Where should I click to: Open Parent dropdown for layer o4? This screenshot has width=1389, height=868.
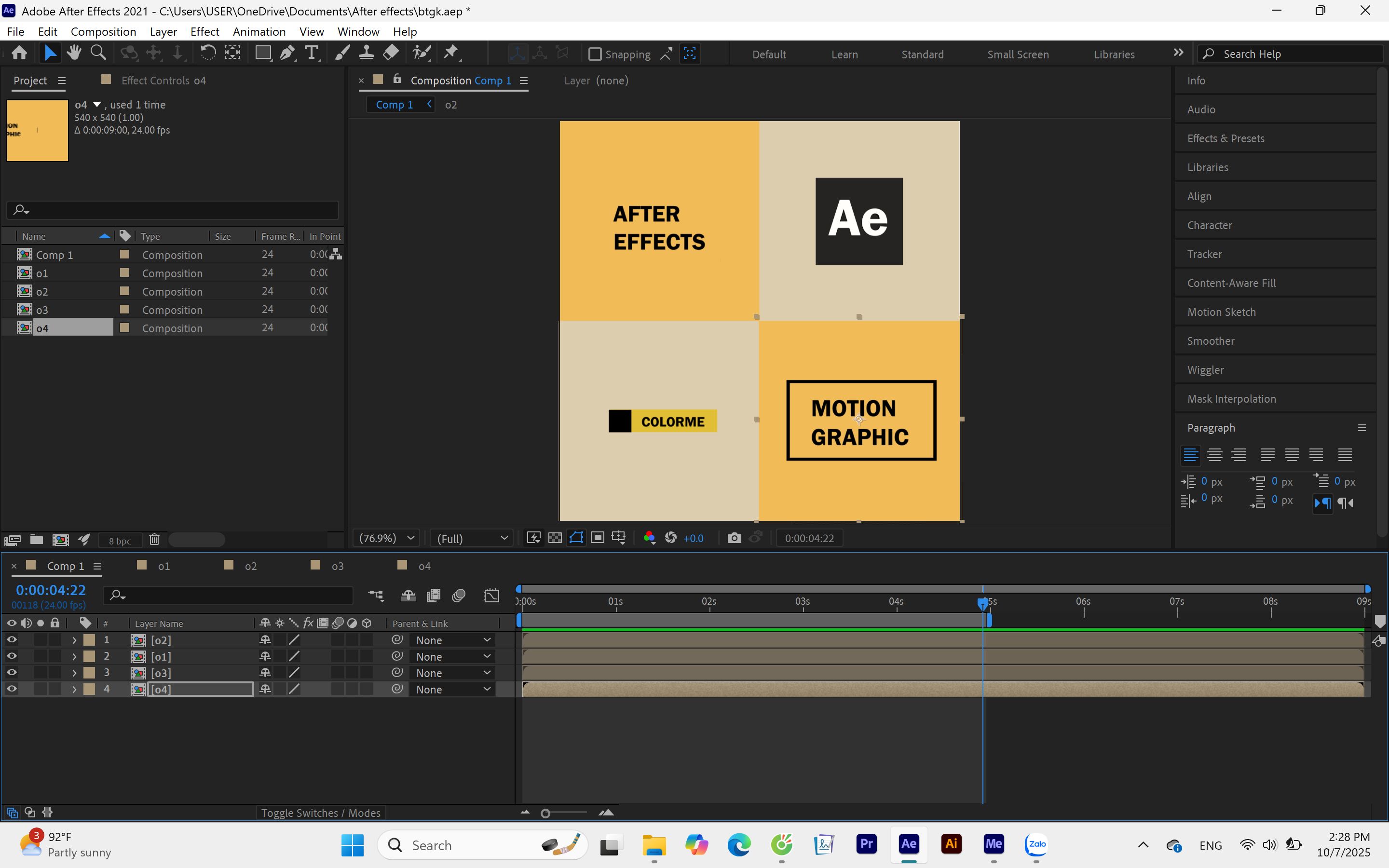click(x=452, y=689)
